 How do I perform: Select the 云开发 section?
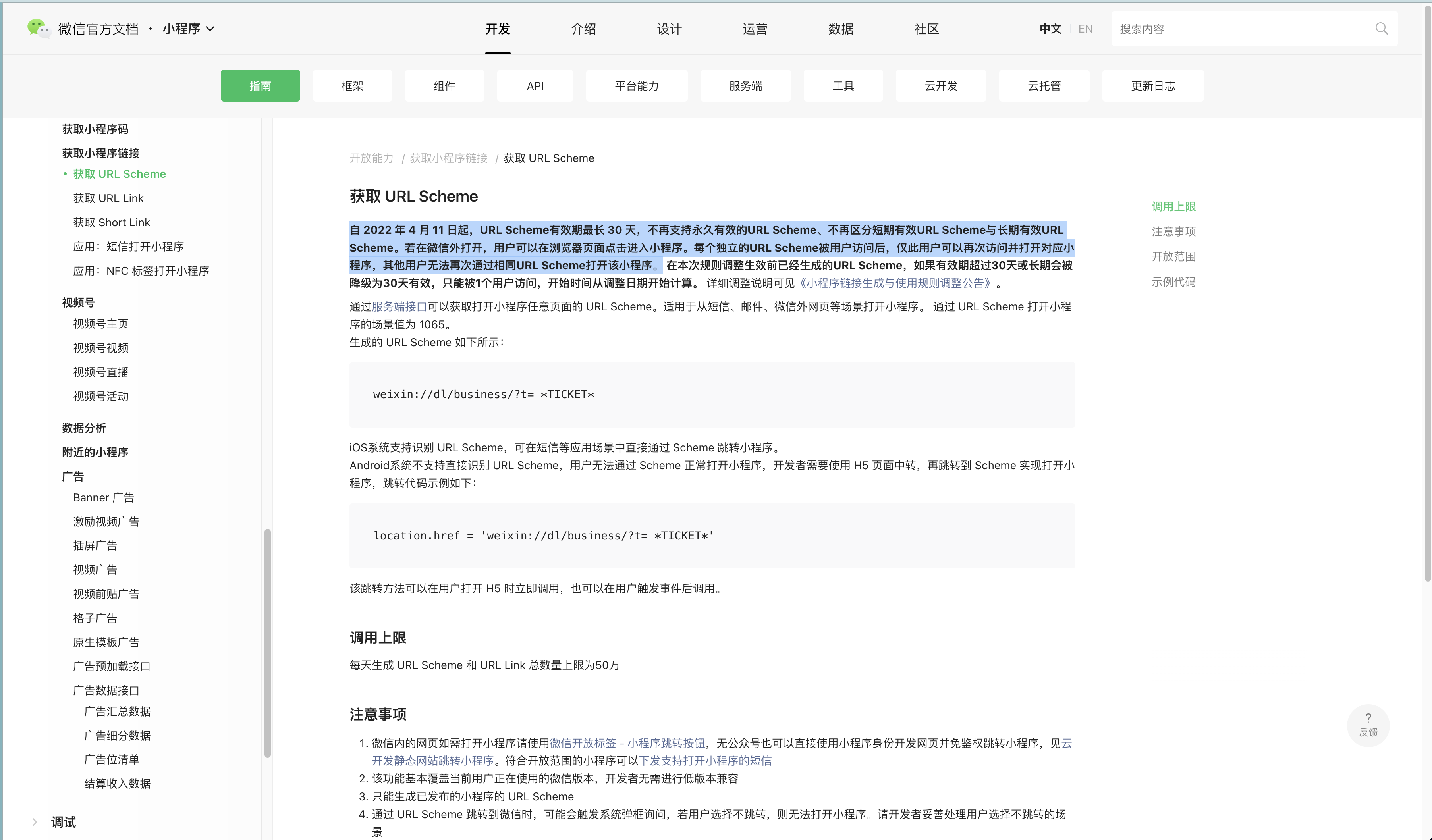941,86
